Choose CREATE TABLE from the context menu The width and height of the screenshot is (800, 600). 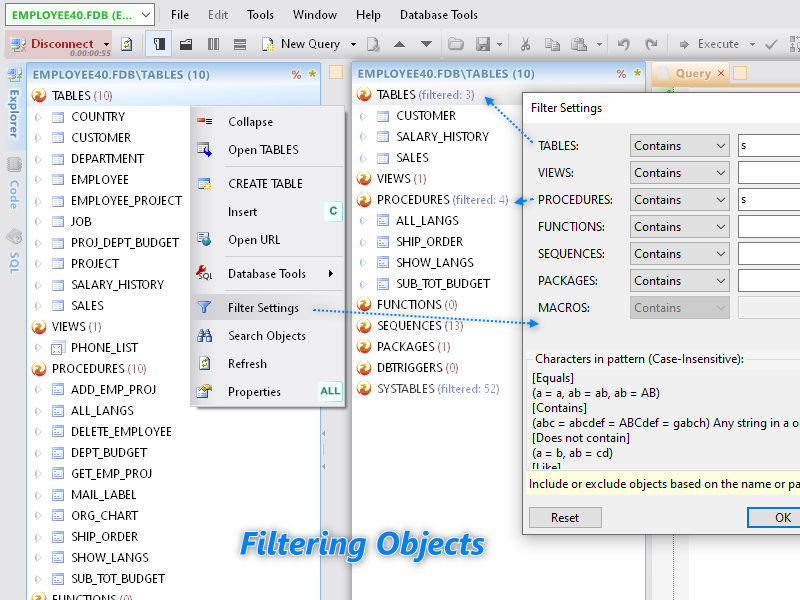tap(267, 184)
